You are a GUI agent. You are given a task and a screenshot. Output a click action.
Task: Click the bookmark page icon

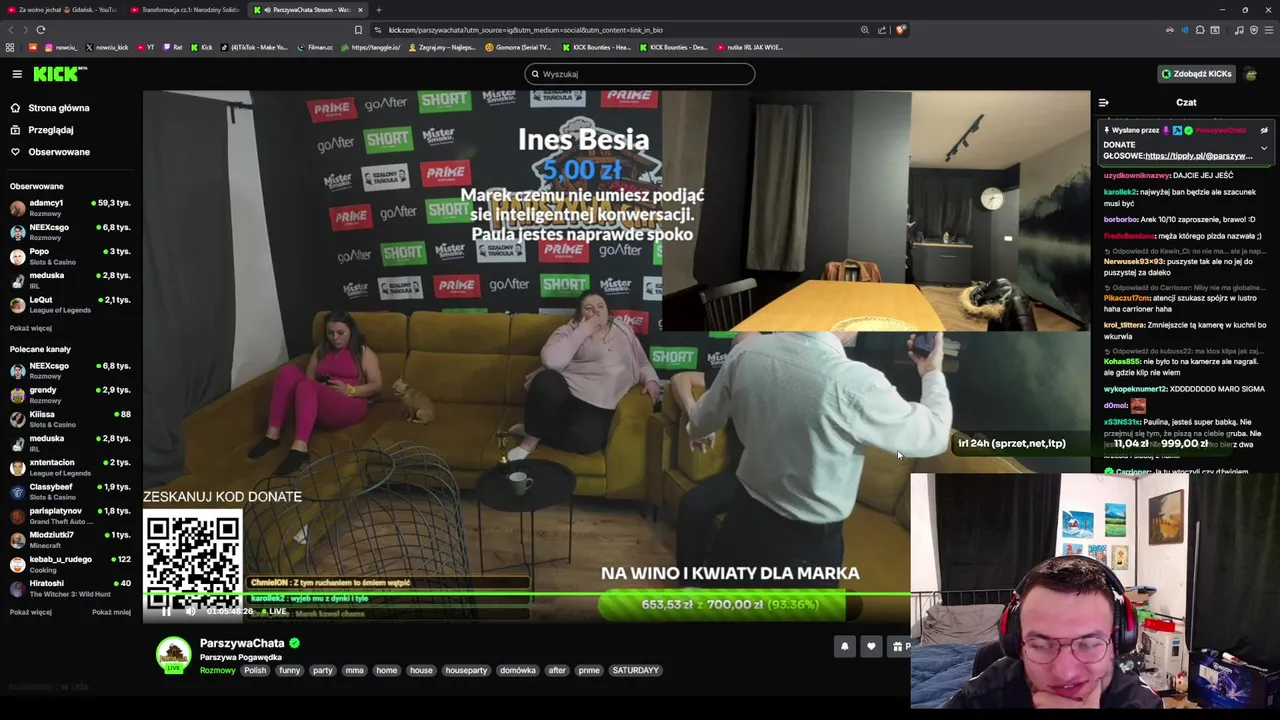[358, 30]
